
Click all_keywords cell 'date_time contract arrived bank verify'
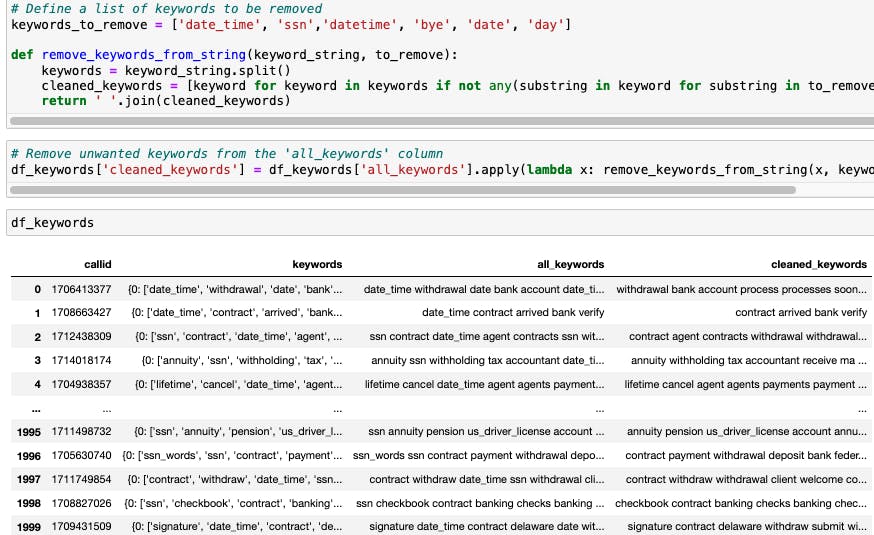click(513, 312)
